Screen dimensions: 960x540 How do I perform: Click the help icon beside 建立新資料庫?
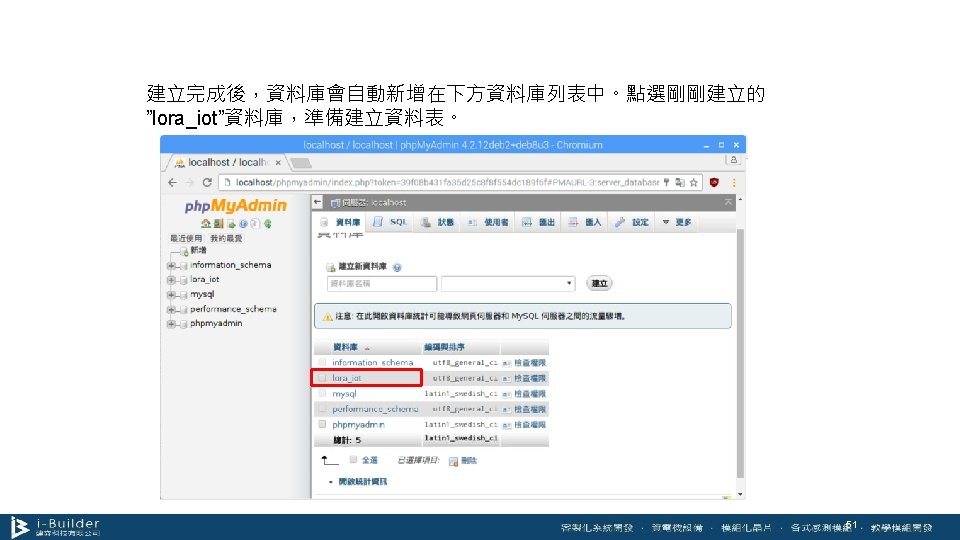click(x=397, y=268)
